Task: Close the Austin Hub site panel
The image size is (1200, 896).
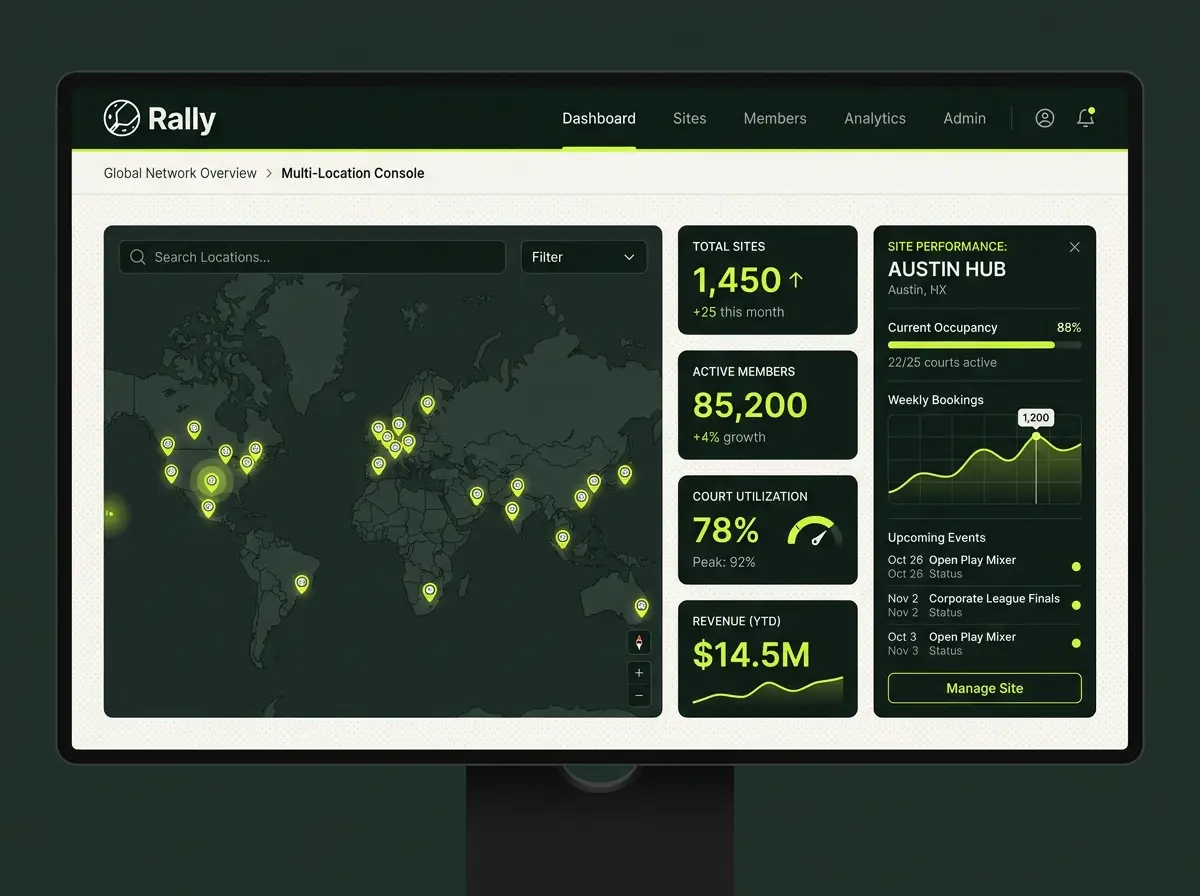Action: [1075, 247]
